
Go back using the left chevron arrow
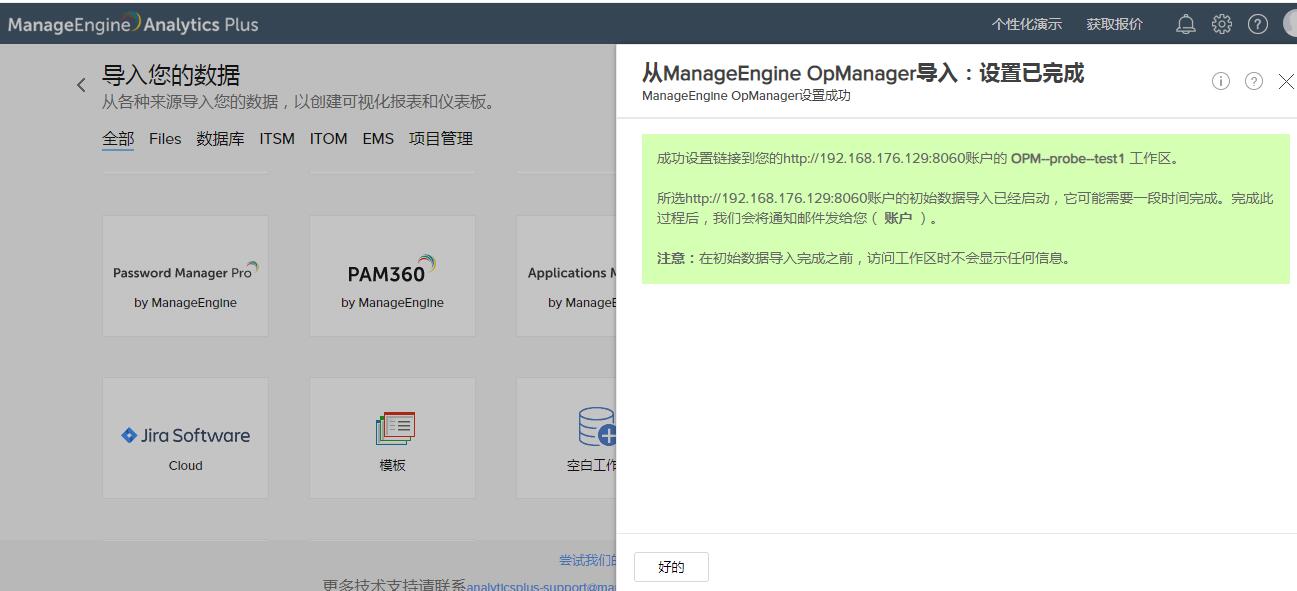(x=81, y=85)
